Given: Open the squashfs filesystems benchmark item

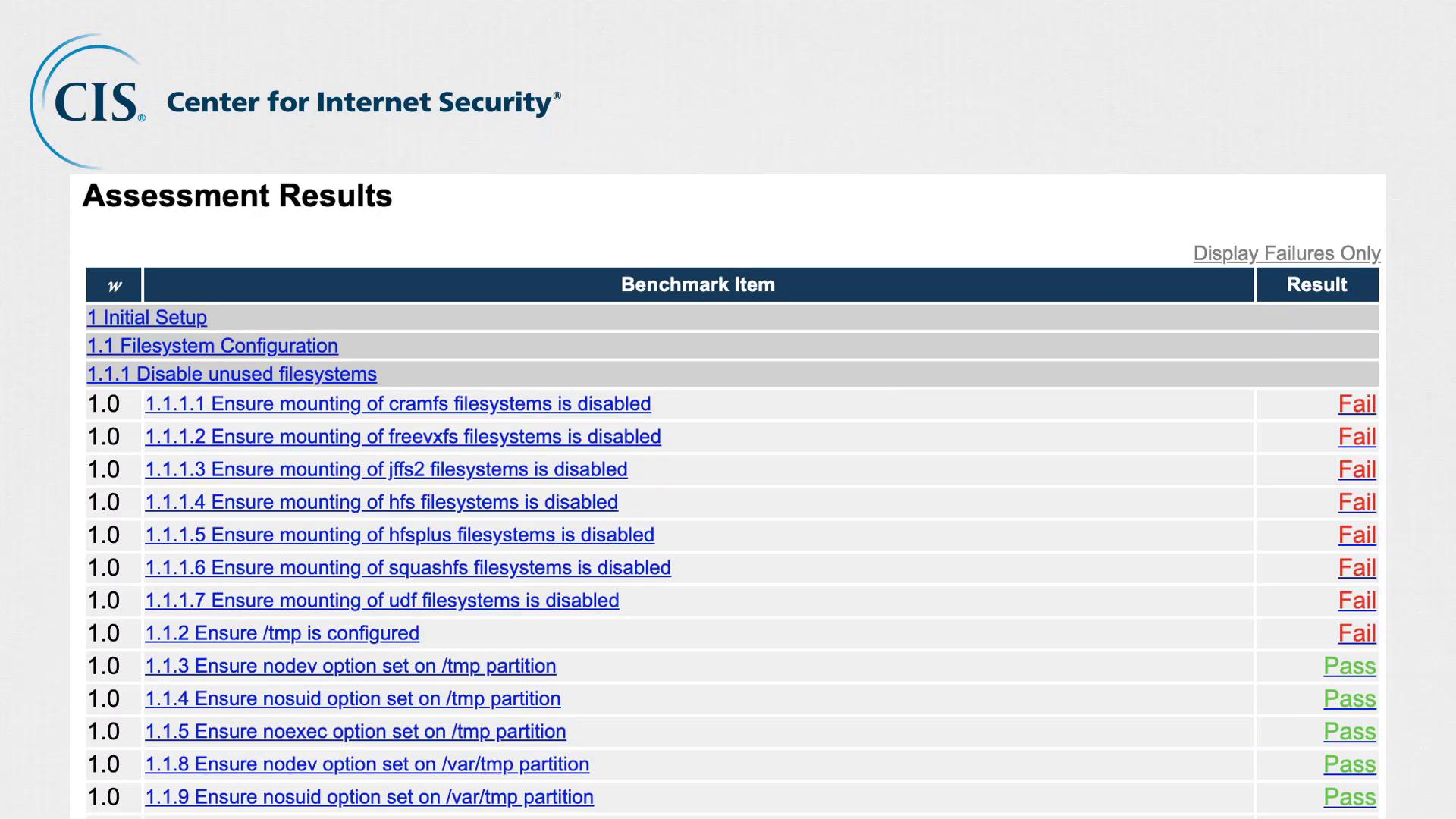Looking at the screenshot, I should pyautogui.click(x=407, y=568).
